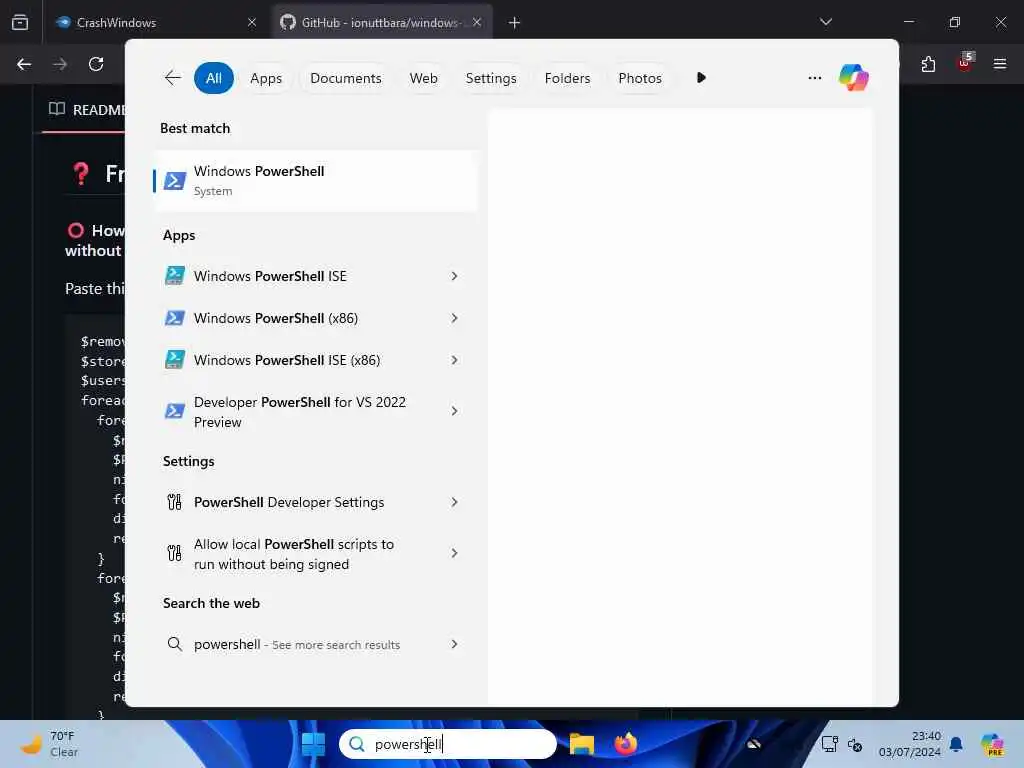Open notifications bell in taskbar

click(956, 744)
